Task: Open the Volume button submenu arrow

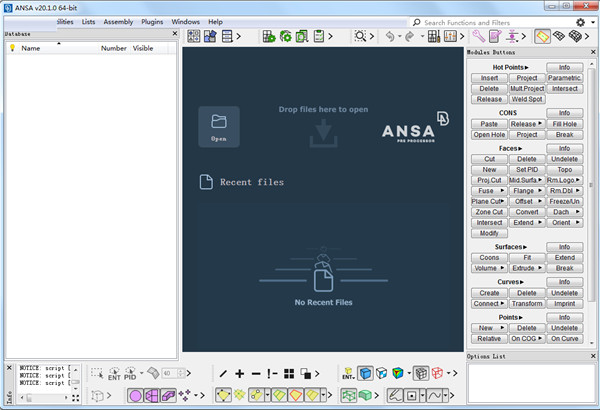Action: coord(502,268)
